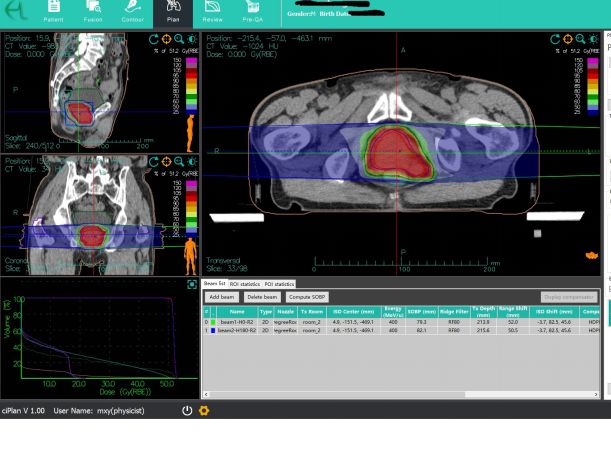This screenshot has height=454, width=611.
Task: Open settings gear in status bar
Action: (204, 411)
